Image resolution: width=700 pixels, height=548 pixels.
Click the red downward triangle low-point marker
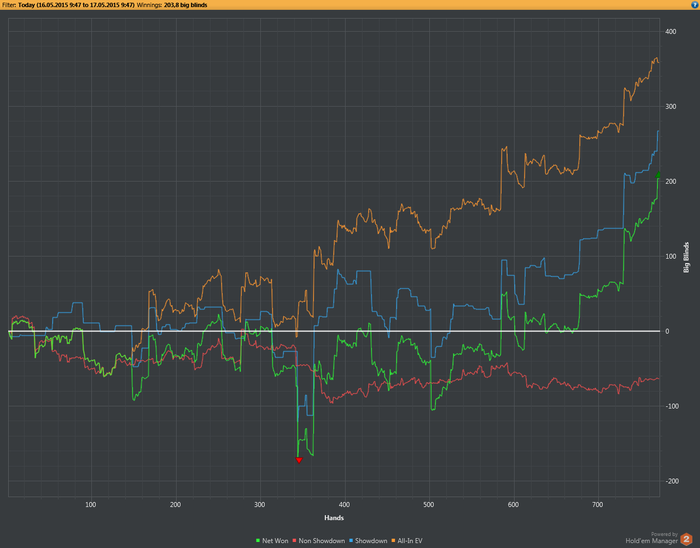299,460
